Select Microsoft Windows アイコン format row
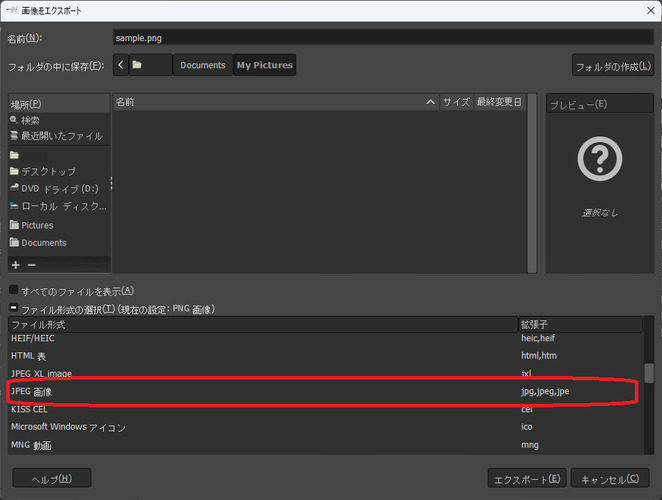 click(325, 427)
